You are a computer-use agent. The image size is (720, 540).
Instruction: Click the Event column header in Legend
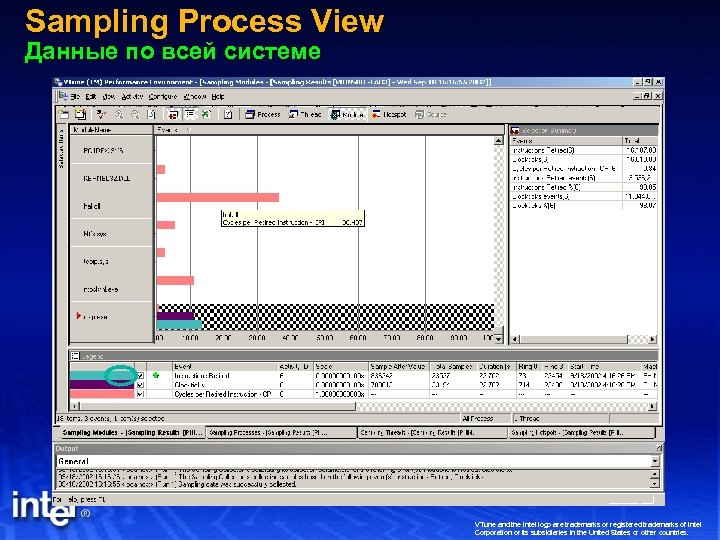tap(225, 366)
